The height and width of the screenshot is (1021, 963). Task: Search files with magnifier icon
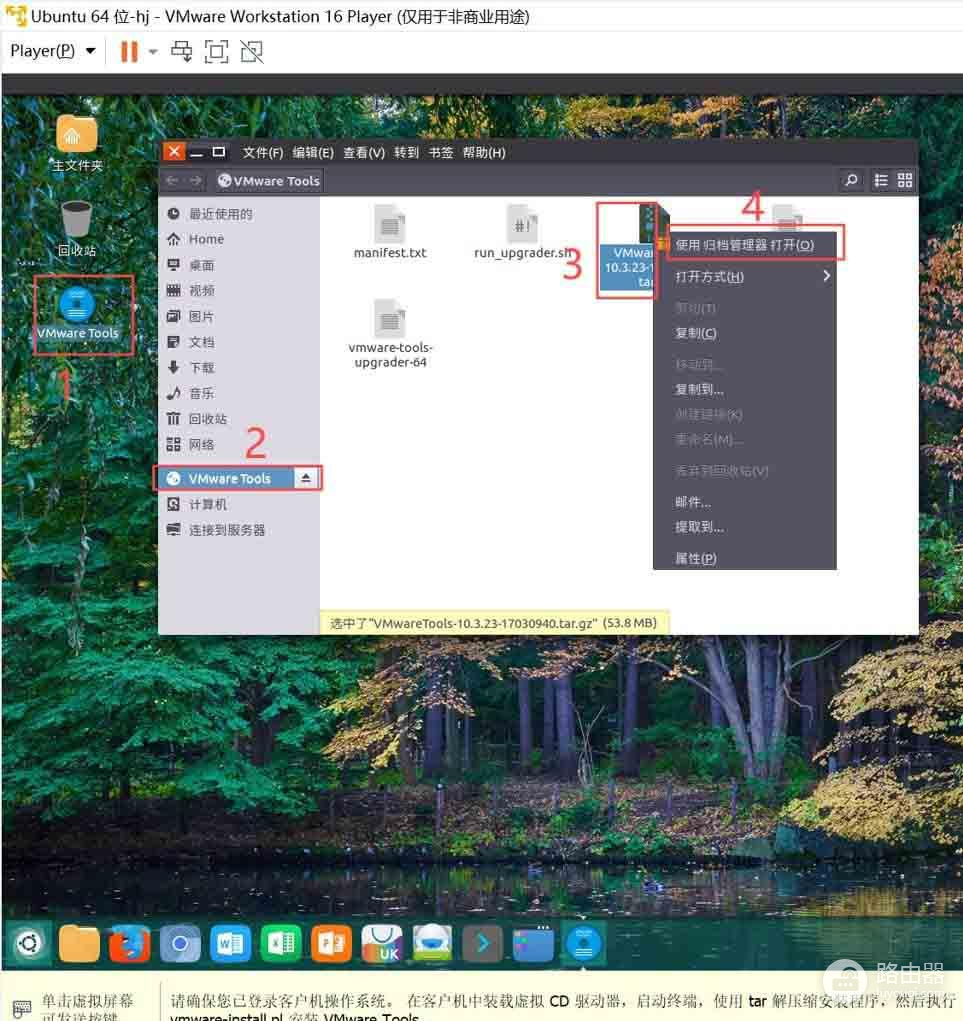[x=850, y=180]
